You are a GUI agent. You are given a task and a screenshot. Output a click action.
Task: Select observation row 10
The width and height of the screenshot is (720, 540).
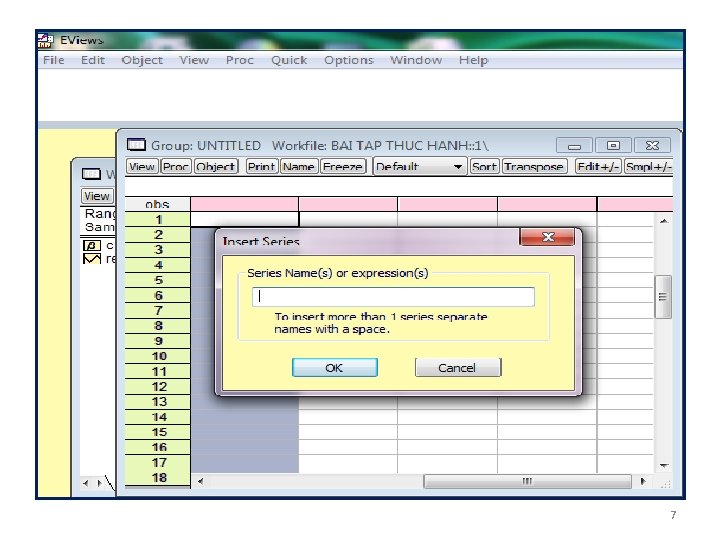[x=158, y=356]
